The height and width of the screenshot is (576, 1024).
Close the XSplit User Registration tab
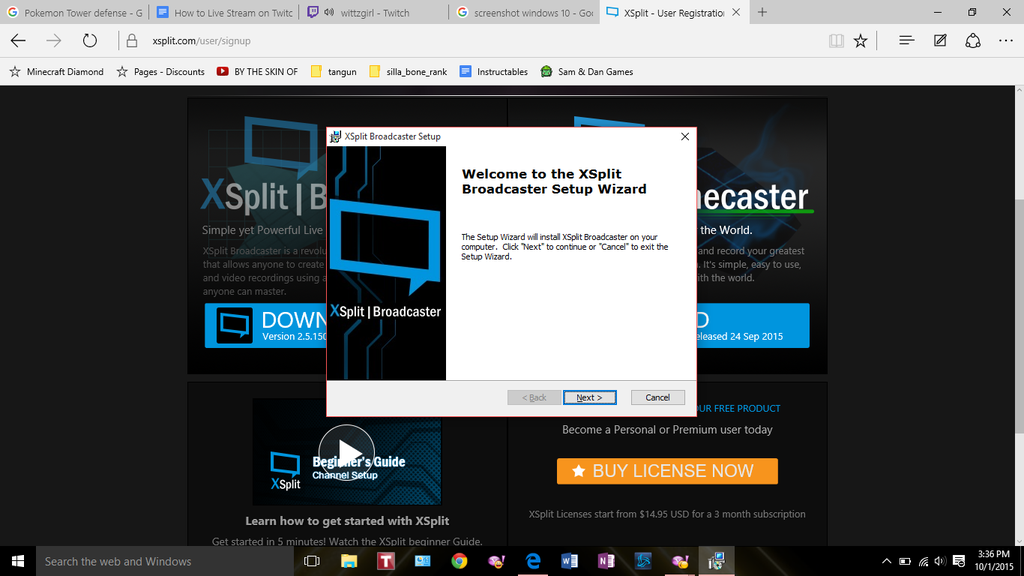pos(736,12)
